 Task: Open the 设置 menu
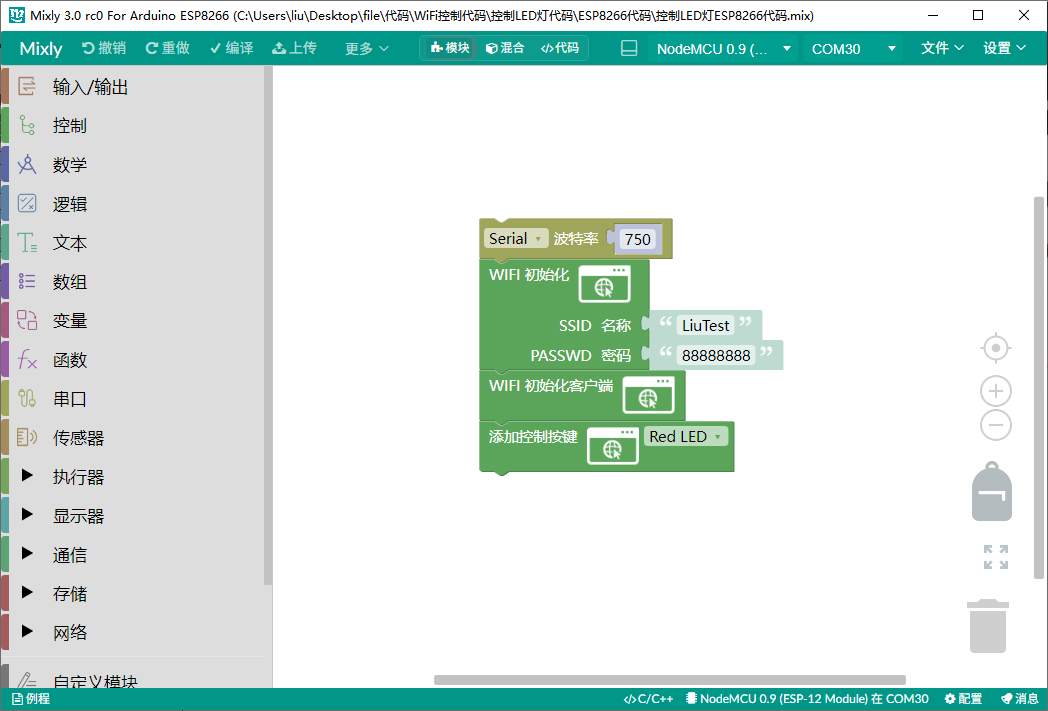point(1004,48)
